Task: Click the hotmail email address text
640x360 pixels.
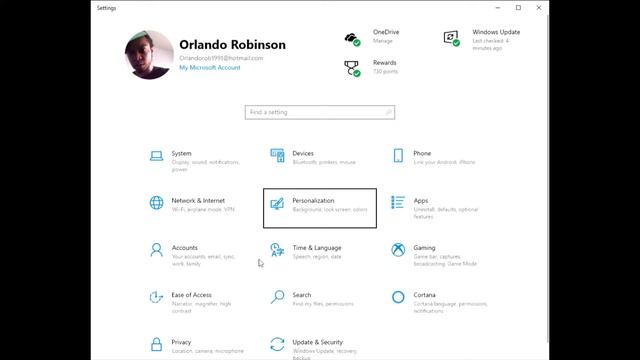Action: [221, 58]
